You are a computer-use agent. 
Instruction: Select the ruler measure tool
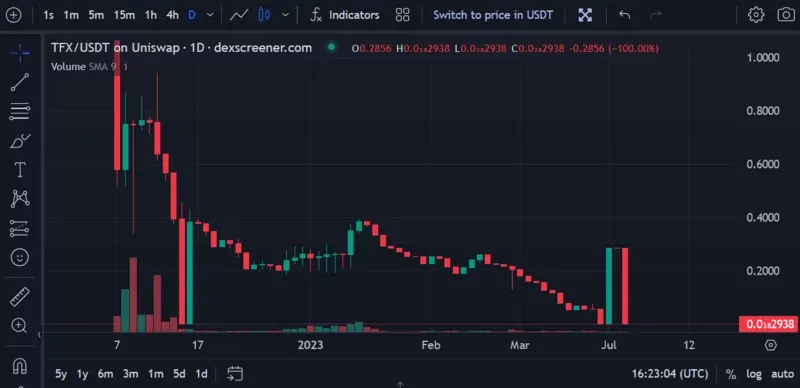[x=20, y=296]
